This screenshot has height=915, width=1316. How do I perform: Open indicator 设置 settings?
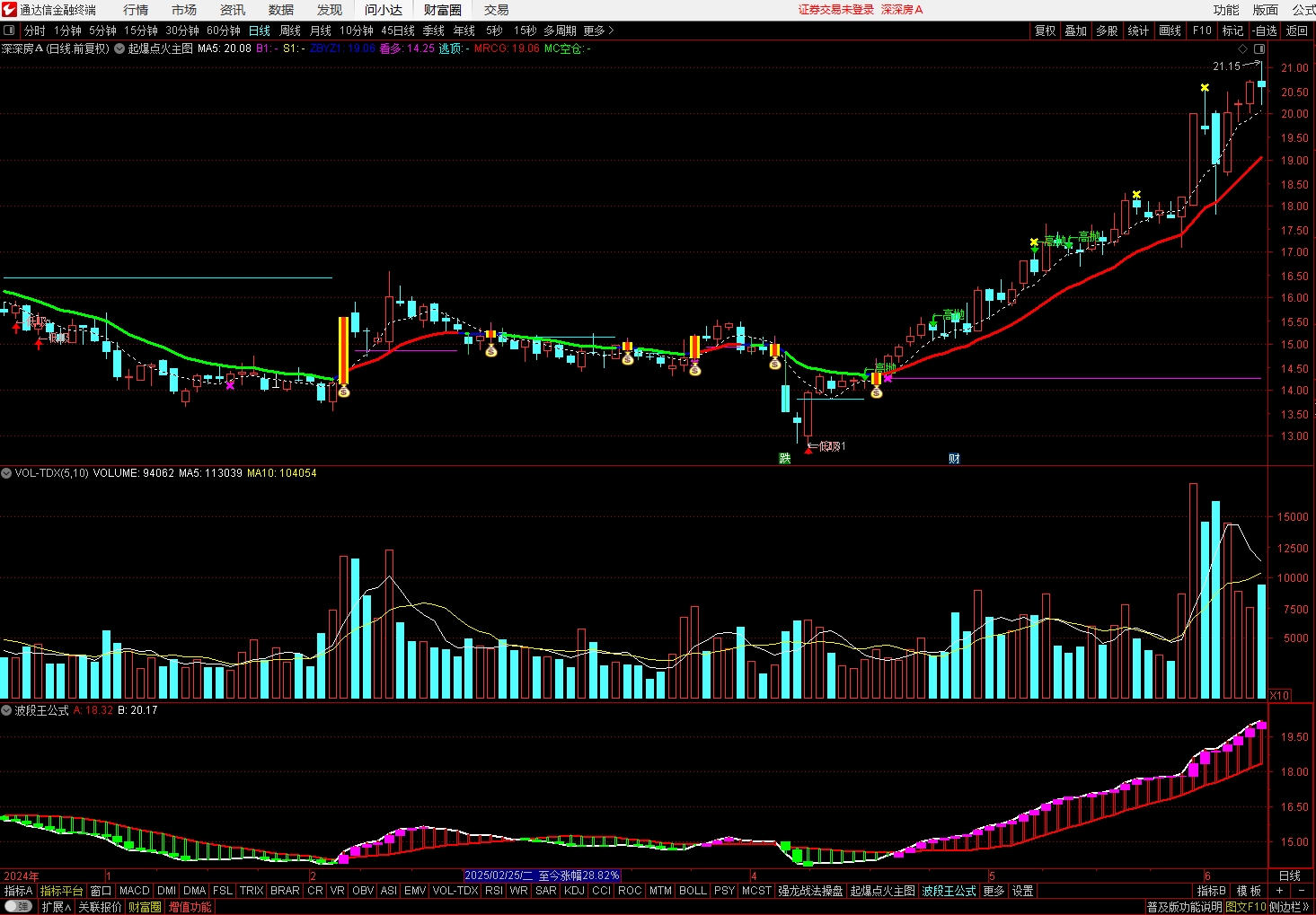pos(1023,891)
